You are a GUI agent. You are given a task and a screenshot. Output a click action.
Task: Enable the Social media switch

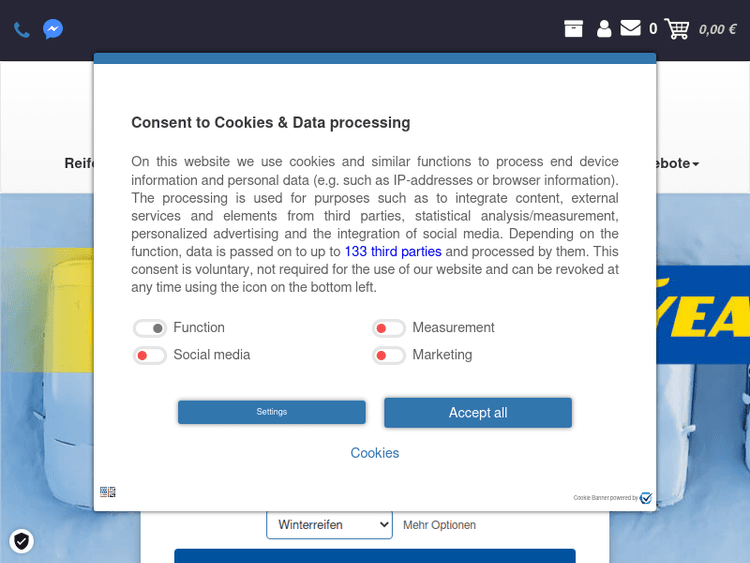click(149, 355)
